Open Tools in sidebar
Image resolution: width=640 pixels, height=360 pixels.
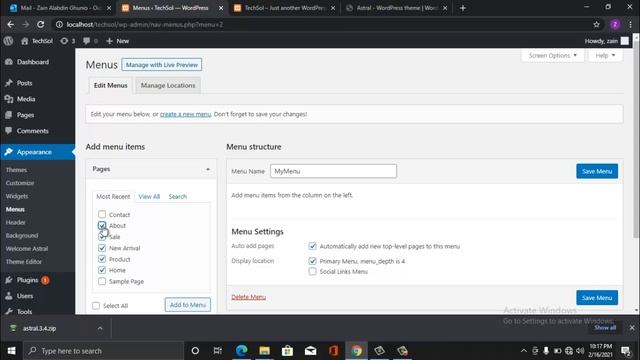[x=24, y=311]
